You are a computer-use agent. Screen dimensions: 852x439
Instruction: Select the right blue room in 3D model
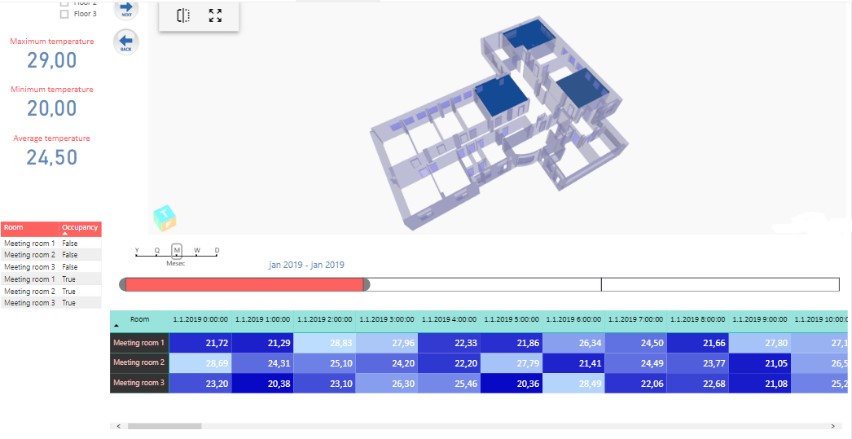[x=581, y=87]
